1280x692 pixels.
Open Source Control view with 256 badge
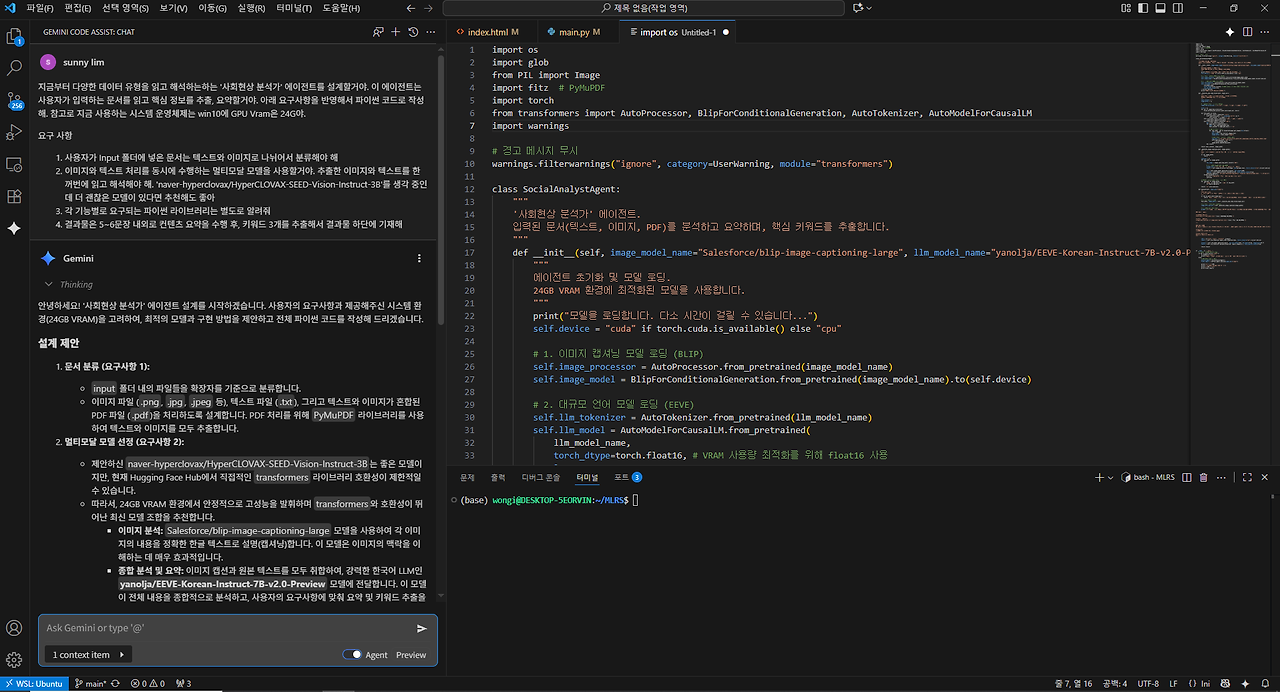(x=14, y=101)
